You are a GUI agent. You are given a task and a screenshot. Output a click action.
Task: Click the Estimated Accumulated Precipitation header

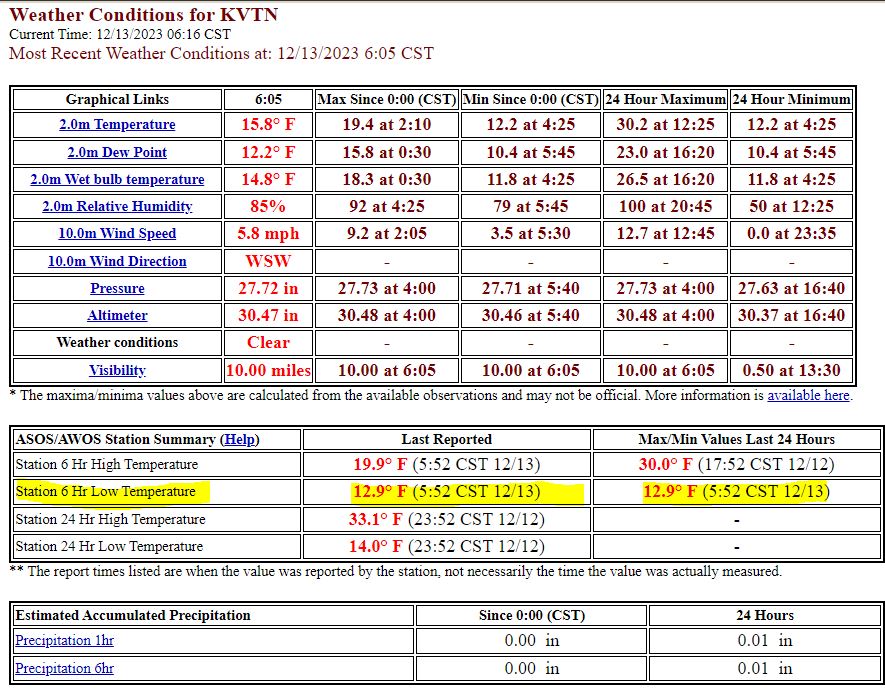[x=133, y=615]
